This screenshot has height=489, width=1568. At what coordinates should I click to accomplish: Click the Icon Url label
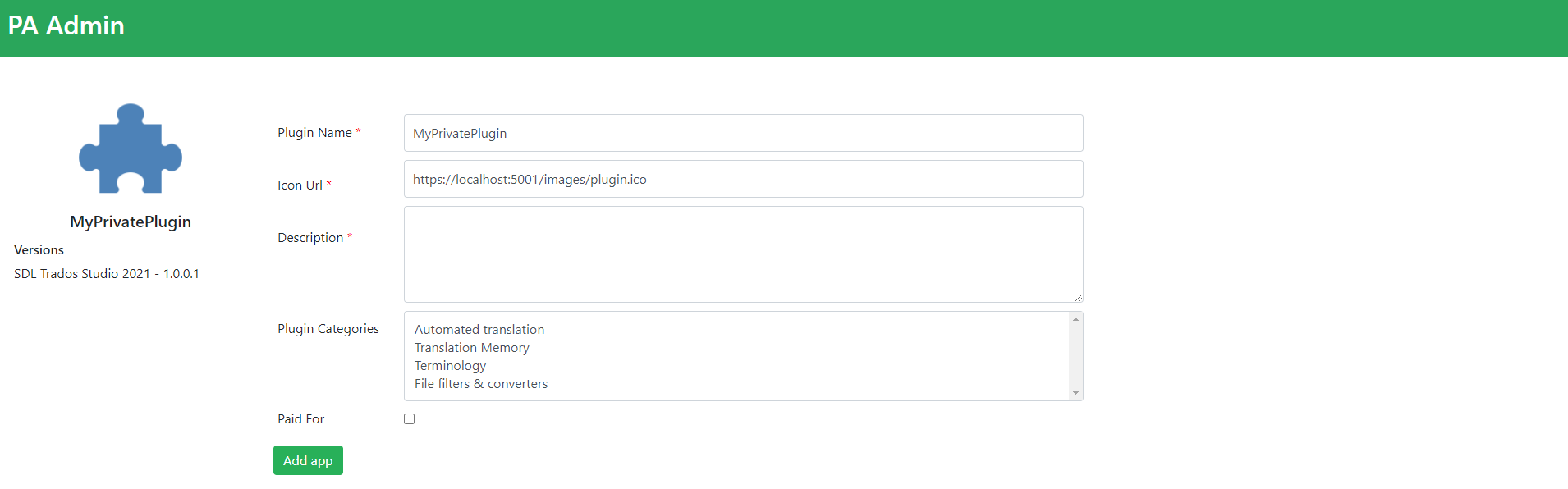tap(300, 185)
